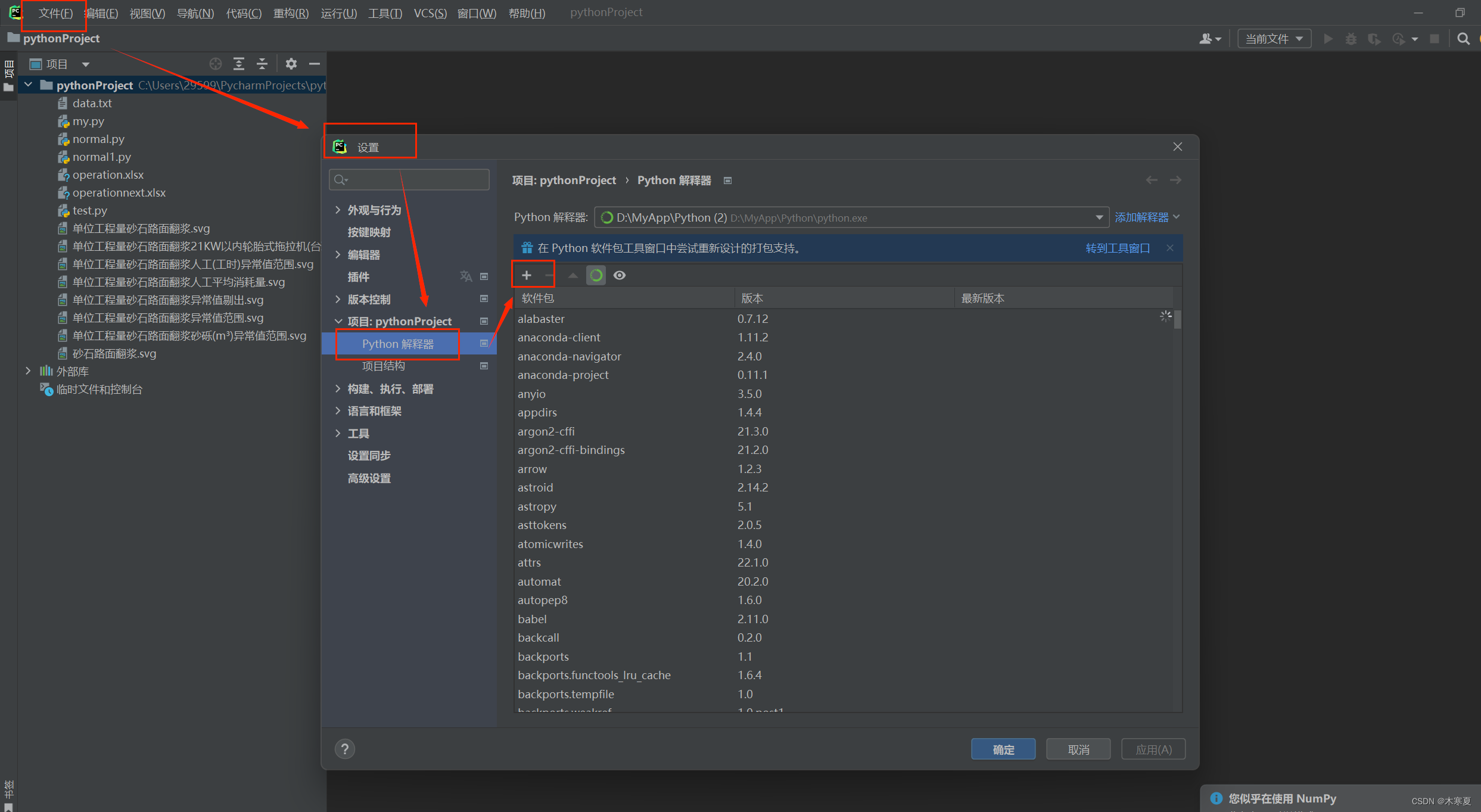Click the 应用(A) button
This screenshot has height=812, width=1481.
pyautogui.click(x=1153, y=749)
